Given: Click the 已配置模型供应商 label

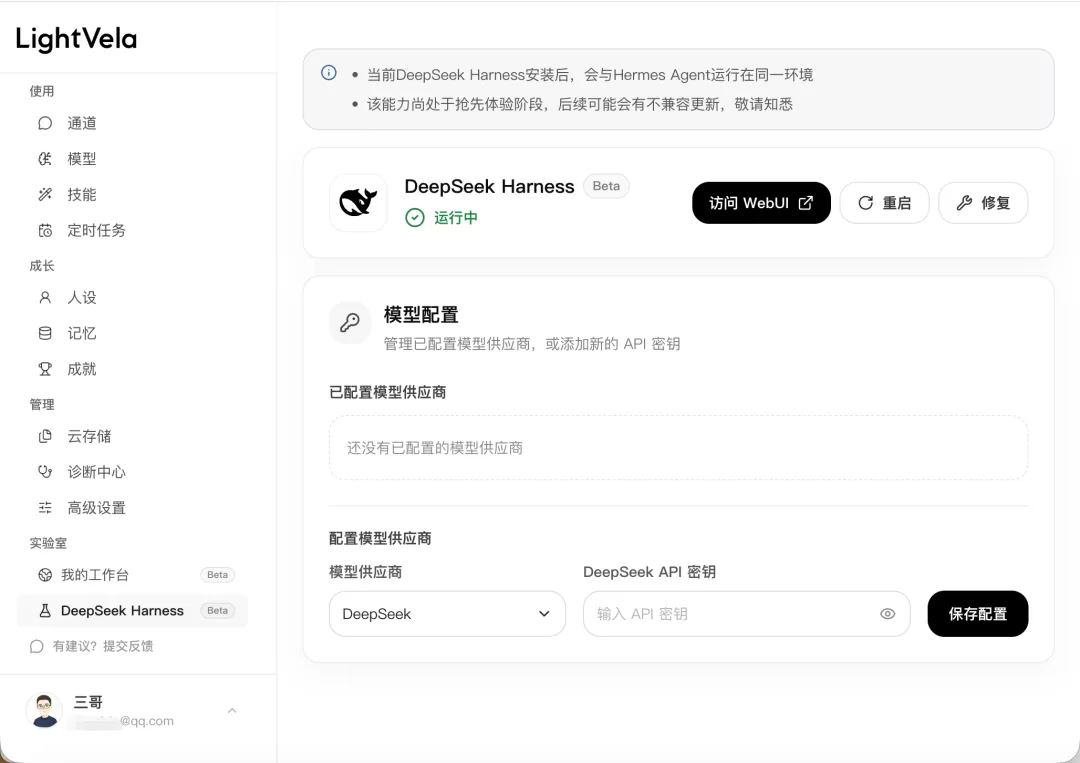Looking at the screenshot, I should click(x=387, y=393).
